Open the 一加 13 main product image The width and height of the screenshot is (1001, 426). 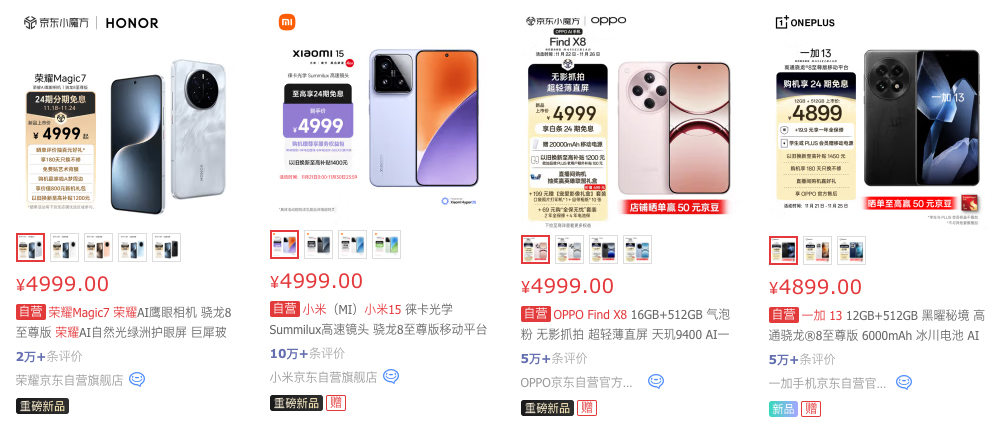pos(877,131)
